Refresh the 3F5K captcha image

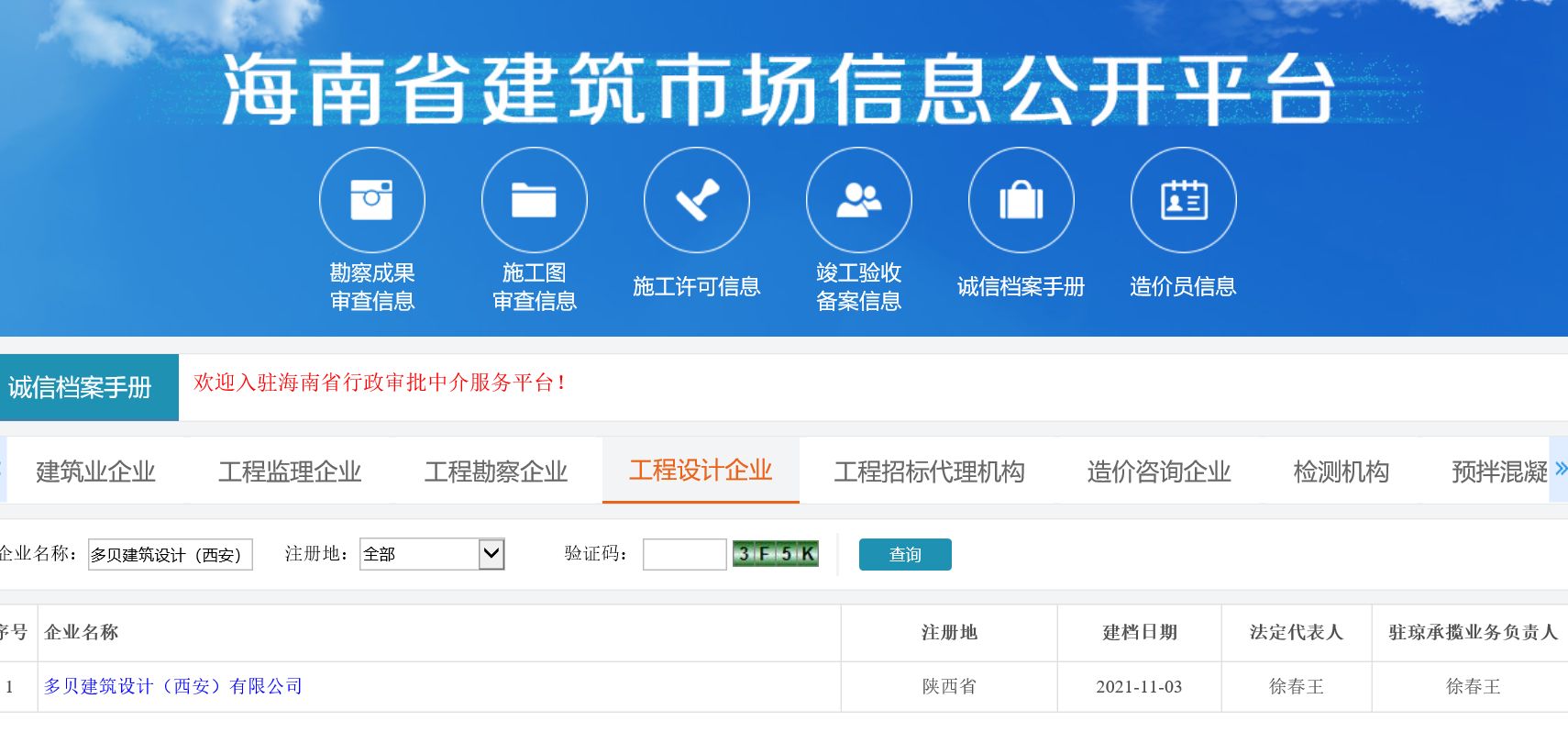[x=776, y=553]
